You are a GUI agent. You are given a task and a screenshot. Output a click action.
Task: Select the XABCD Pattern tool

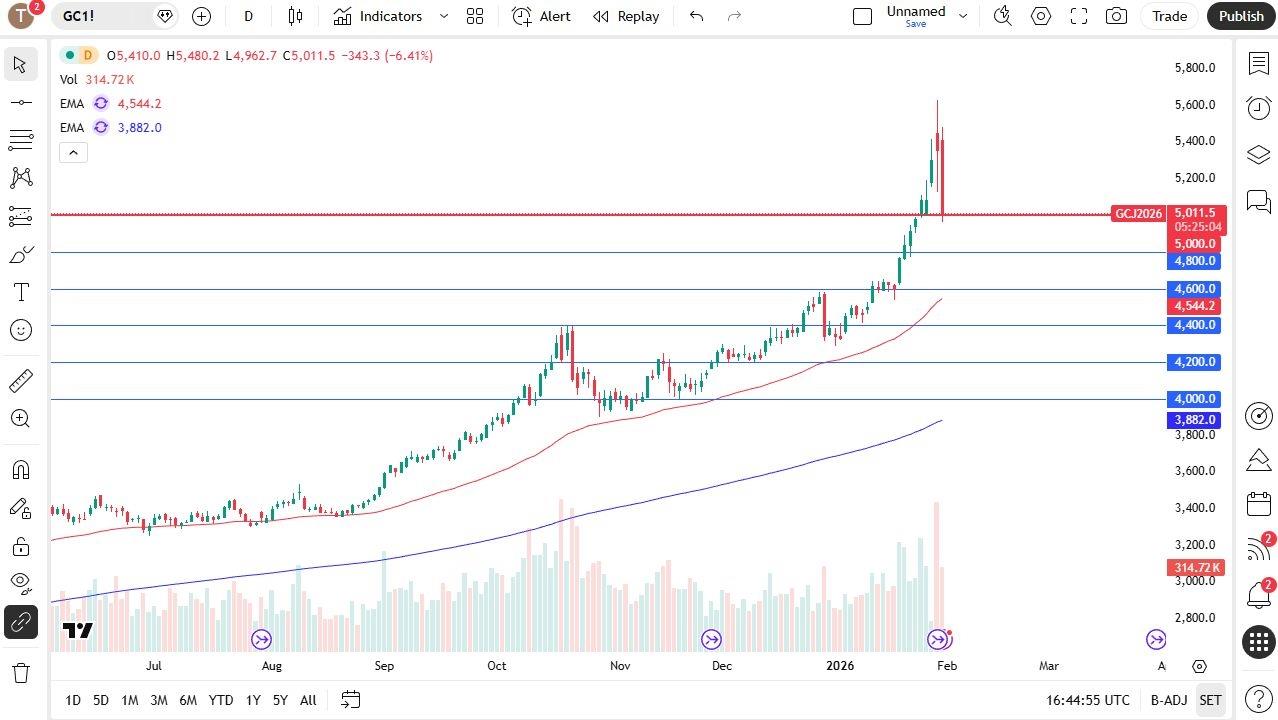[20, 177]
